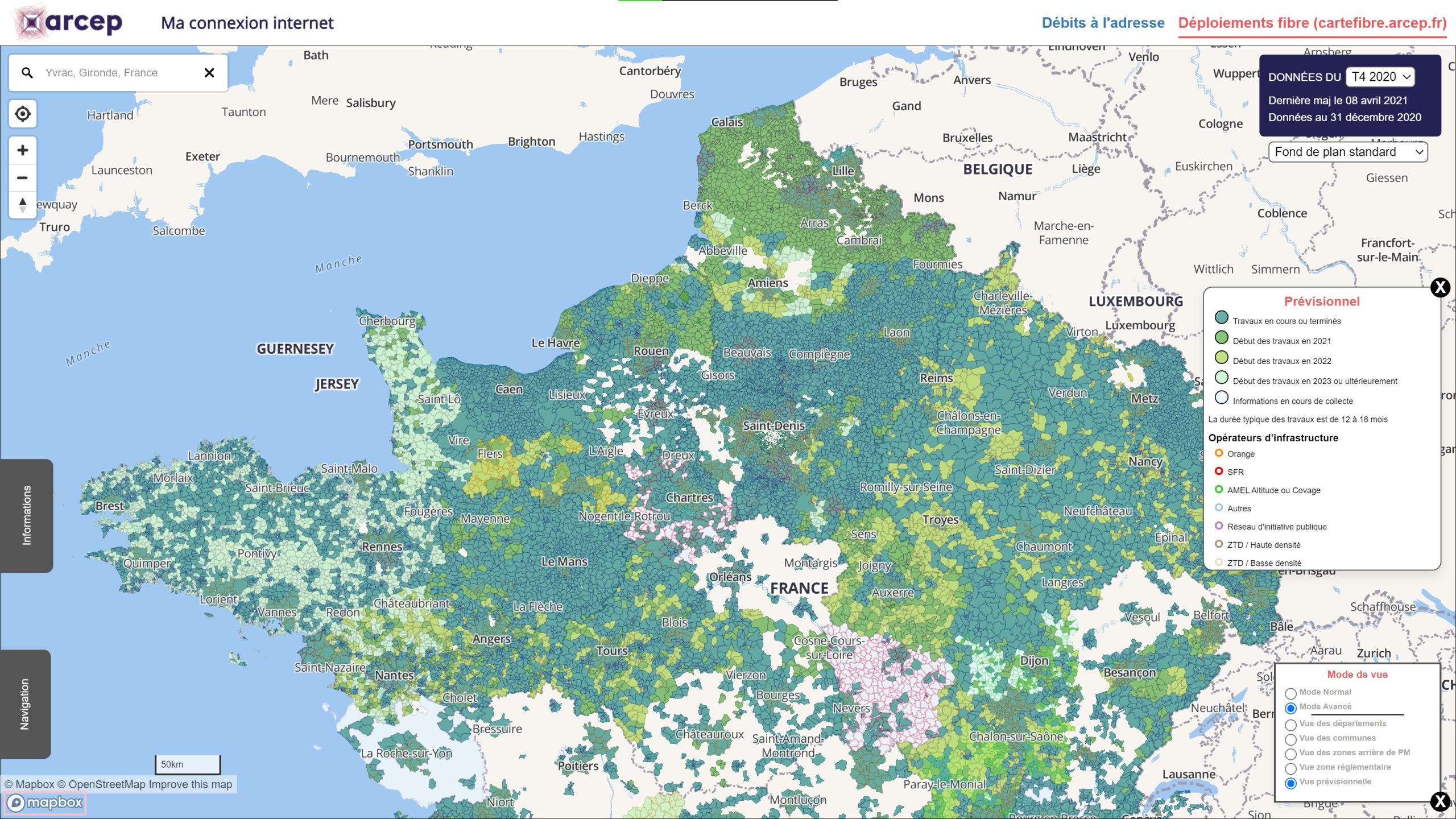The height and width of the screenshot is (819, 1456).
Task: Open the Mapbox attribution link
Action: (x=30, y=784)
